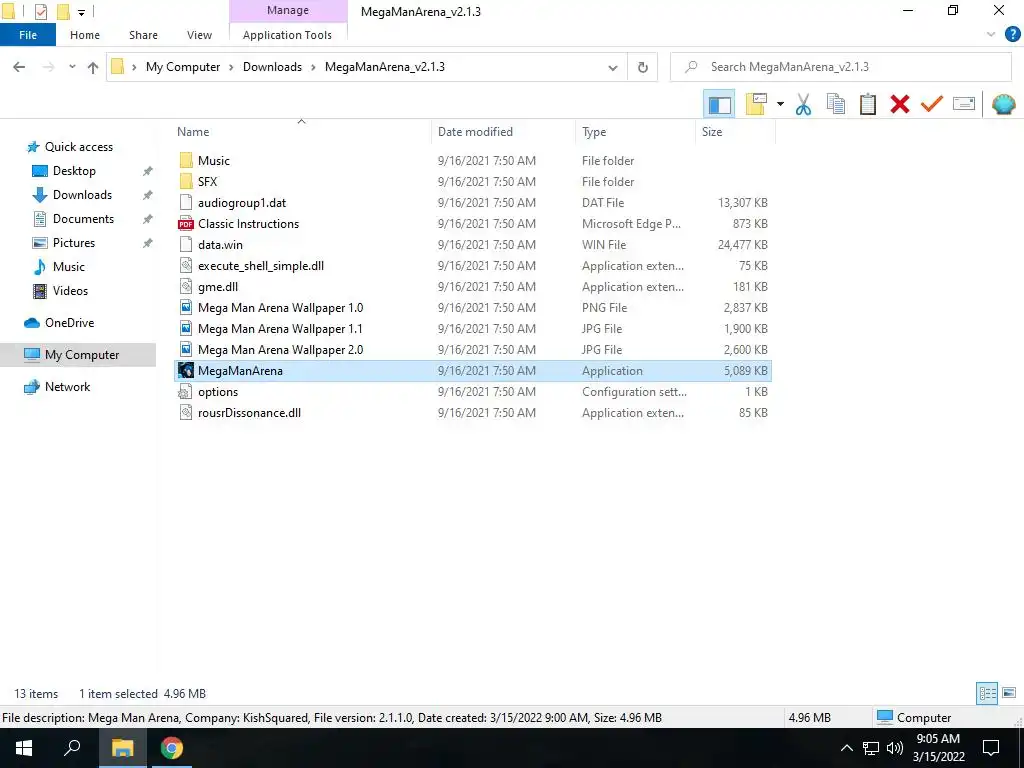The width and height of the screenshot is (1024, 768).
Task: Click the search MegaManArena_v2.1.3 box
Action: [840, 67]
